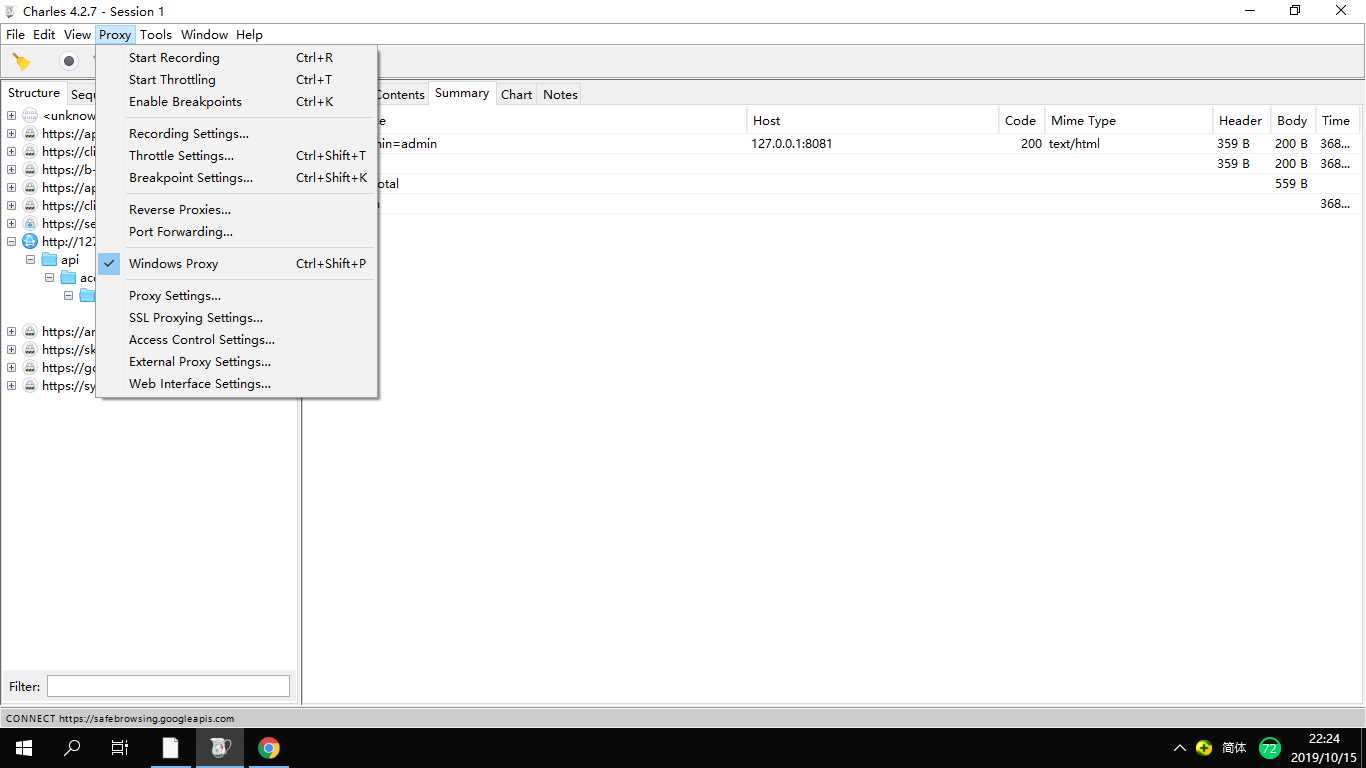Click the host icon beside https://b- row
The height and width of the screenshot is (768, 1366).
30,169
